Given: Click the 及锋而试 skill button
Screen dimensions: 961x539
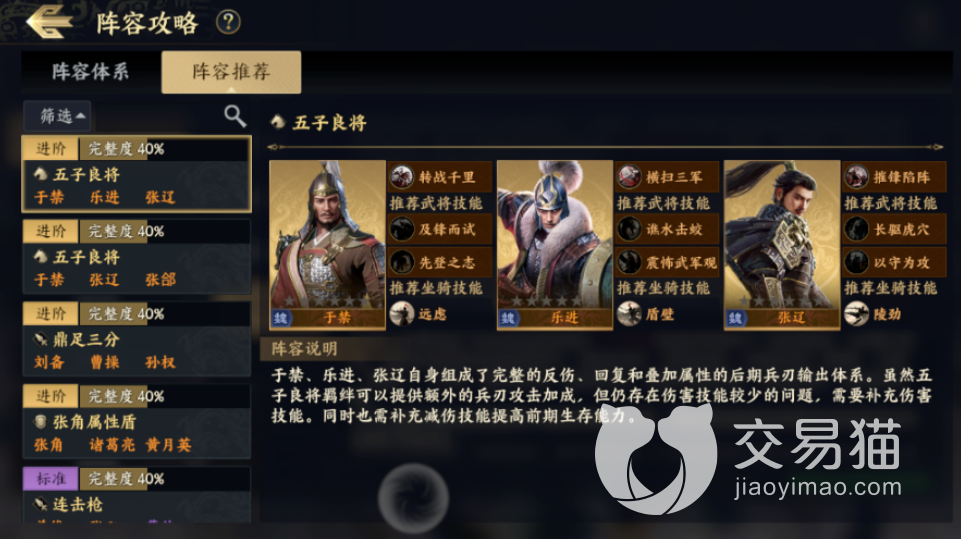Looking at the screenshot, I should (440, 229).
